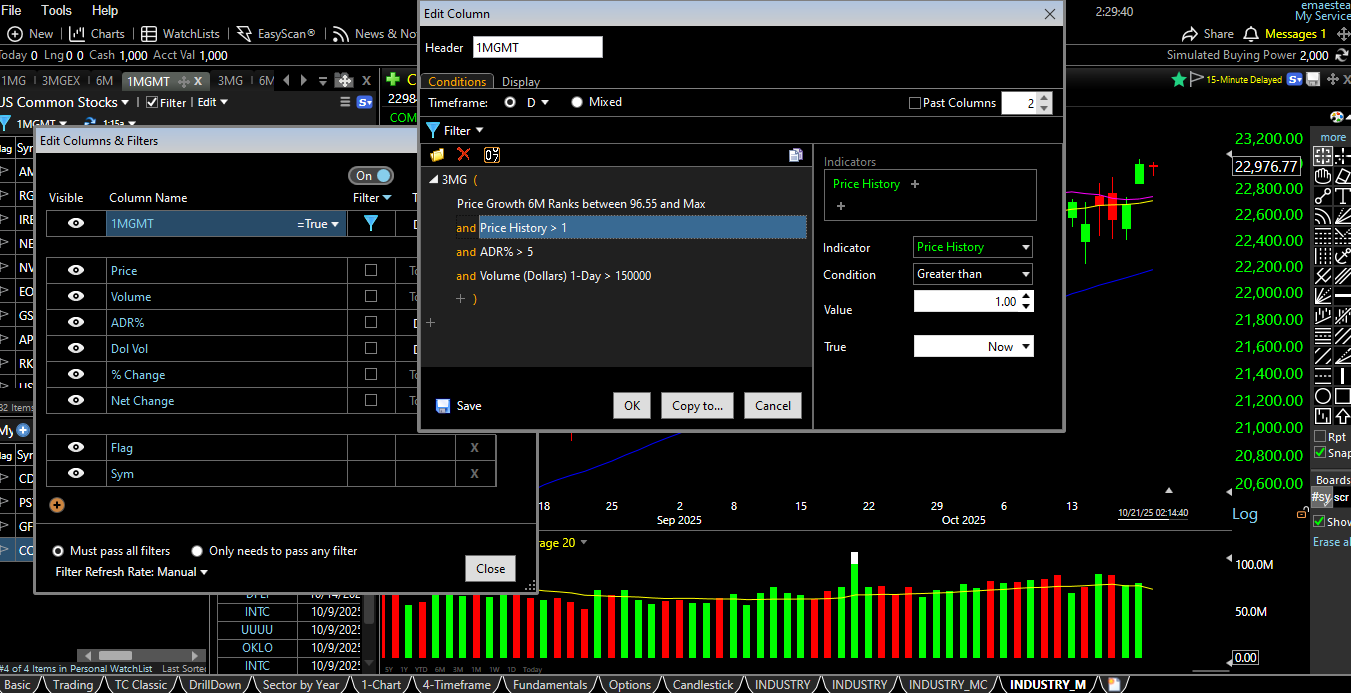Switch the Filter On toggle off
Image resolution: width=1351 pixels, height=693 pixels.
[x=371, y=175]
